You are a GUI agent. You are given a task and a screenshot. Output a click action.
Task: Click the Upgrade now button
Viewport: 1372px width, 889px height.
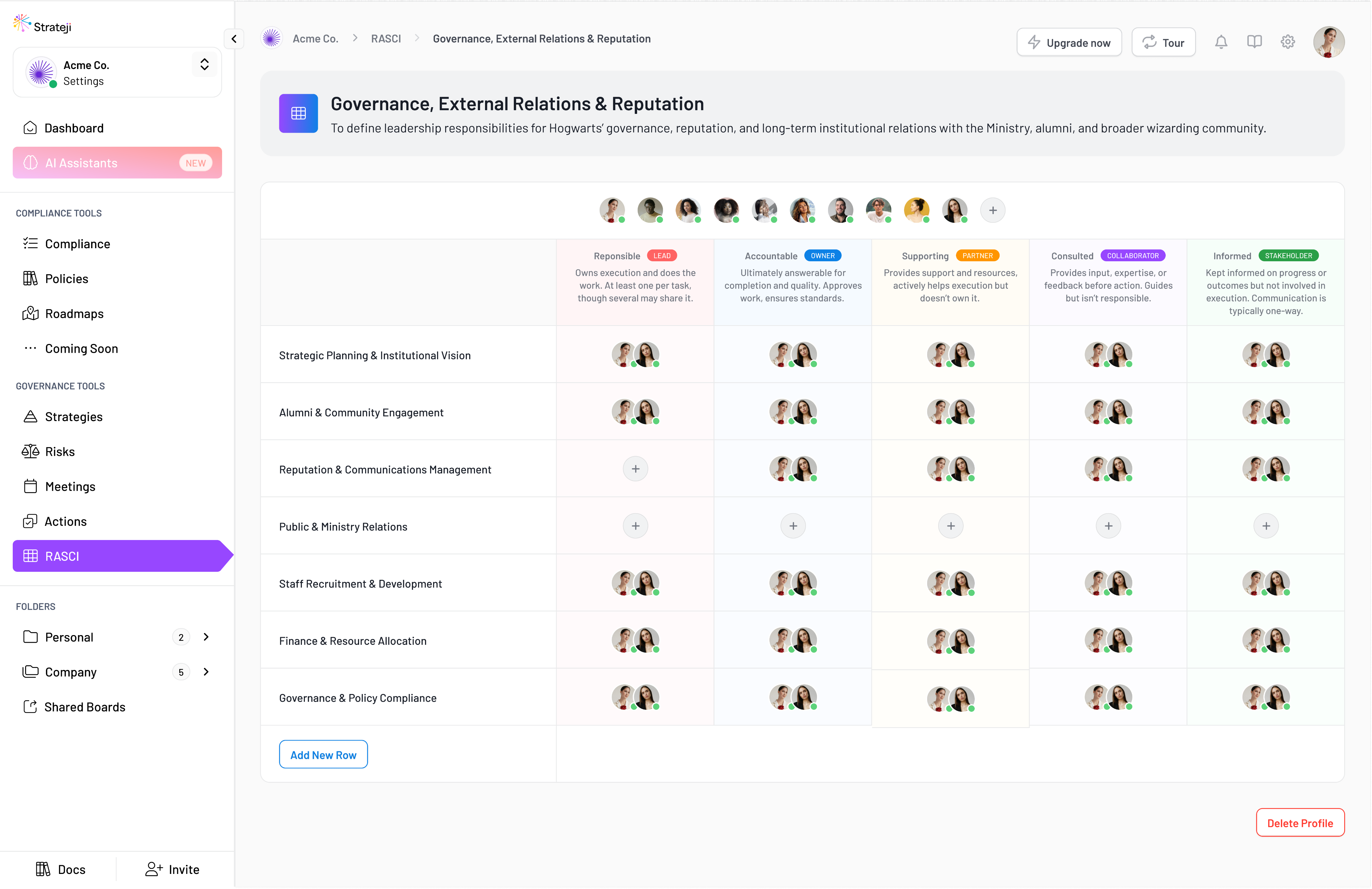[x=1069, y=43]
